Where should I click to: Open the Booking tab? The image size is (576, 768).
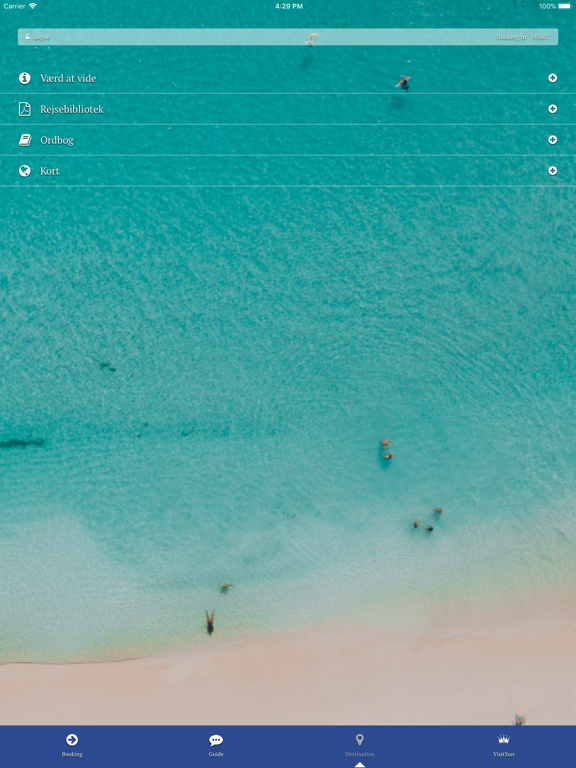[x=72, y=745]
